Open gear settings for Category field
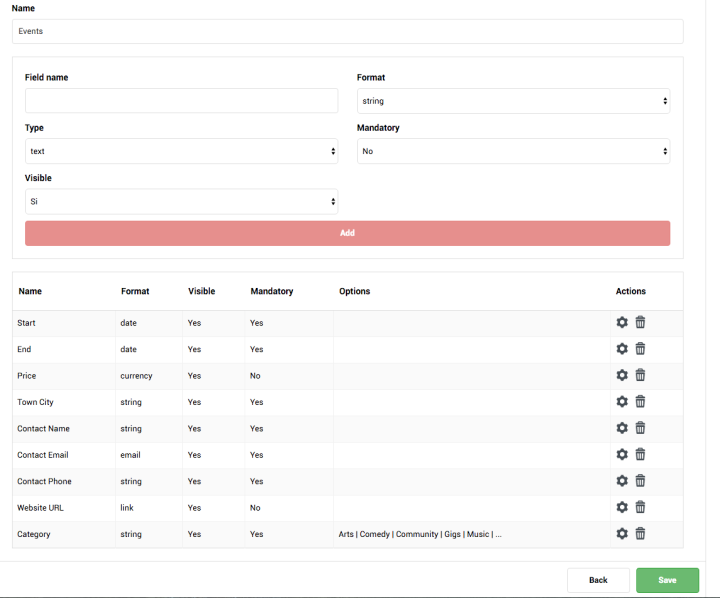This screenshot has height=598, width=720. click(x=622, y=534)
